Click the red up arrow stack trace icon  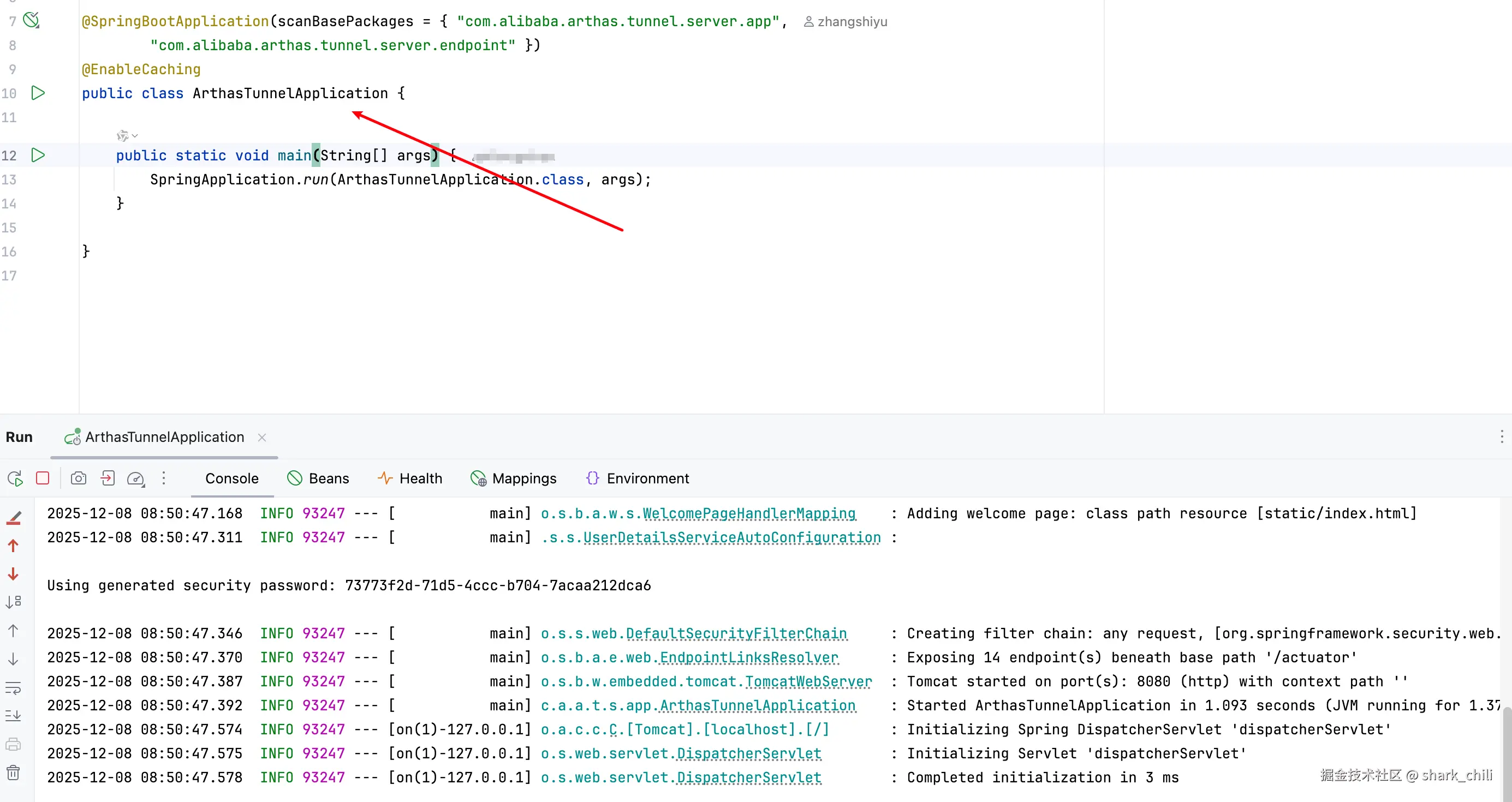13,546
